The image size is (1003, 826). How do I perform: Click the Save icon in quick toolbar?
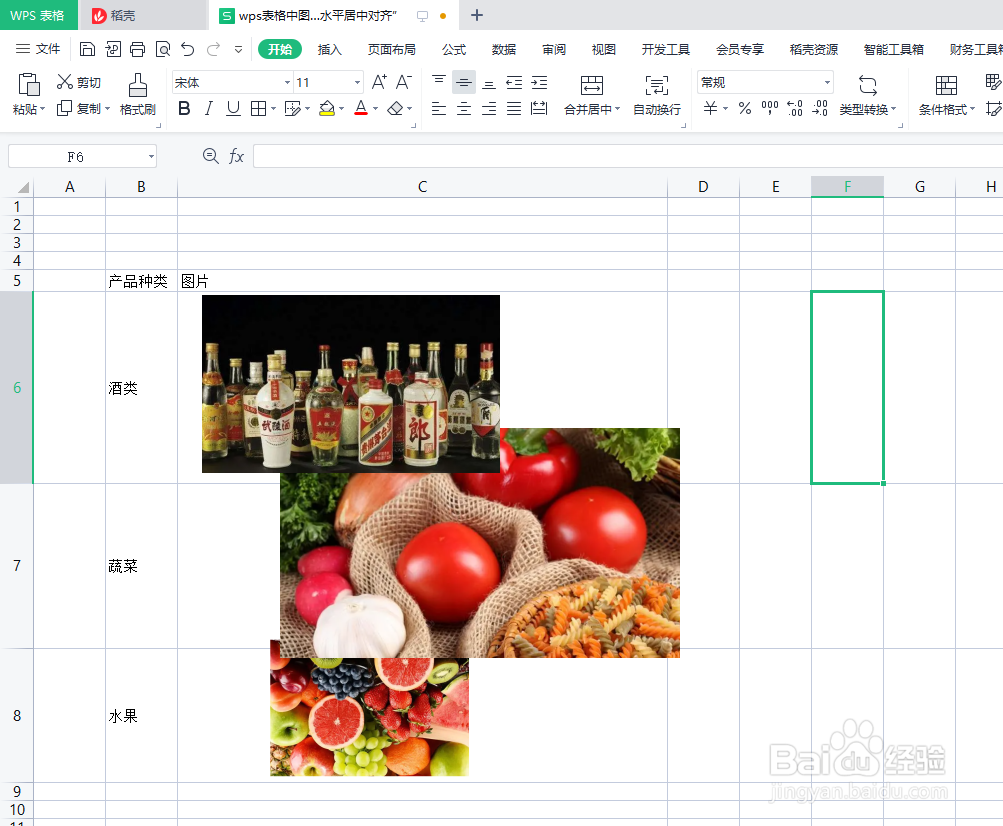click(x=88, y=49)
